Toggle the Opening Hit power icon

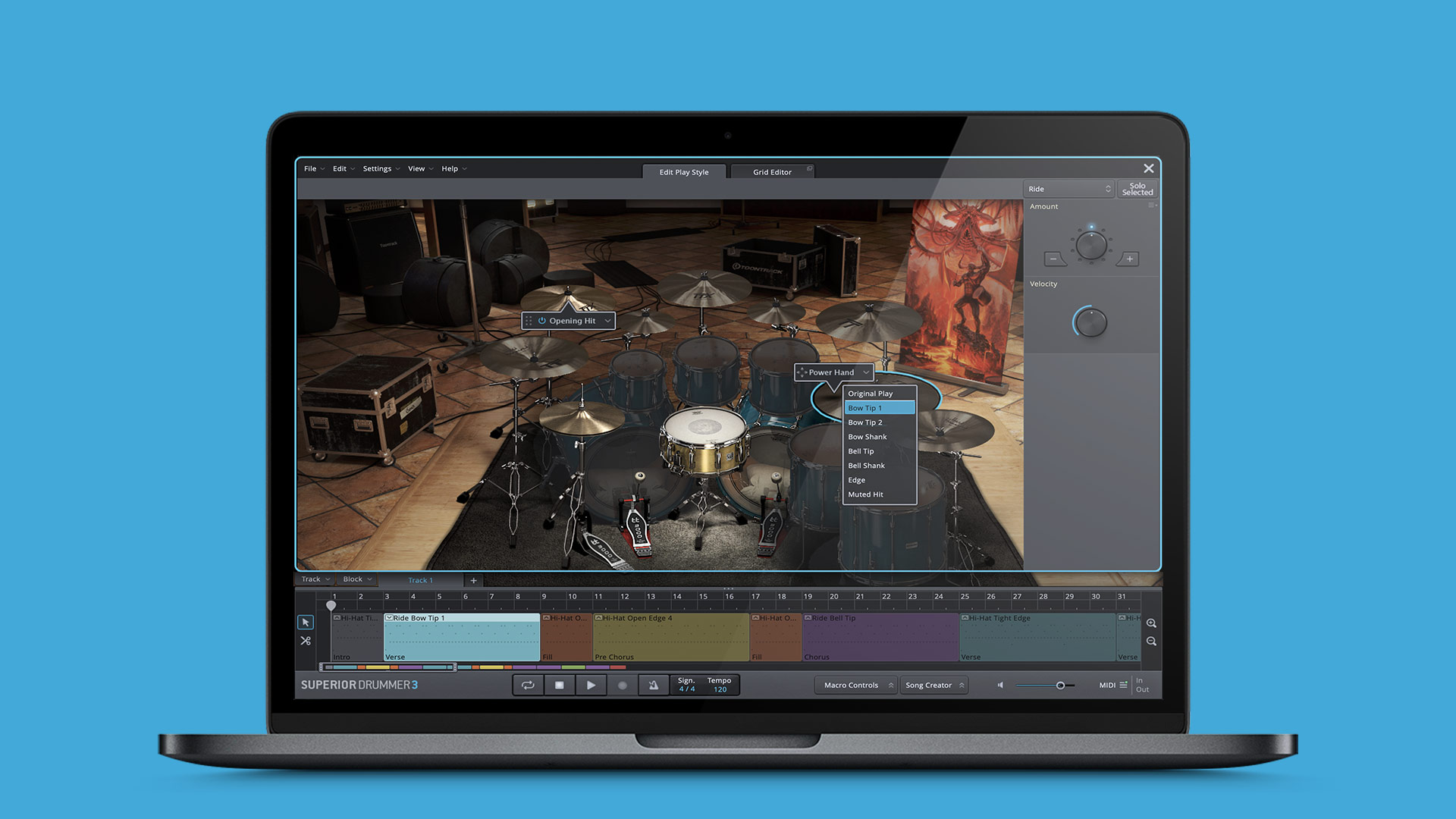[542, 321]
